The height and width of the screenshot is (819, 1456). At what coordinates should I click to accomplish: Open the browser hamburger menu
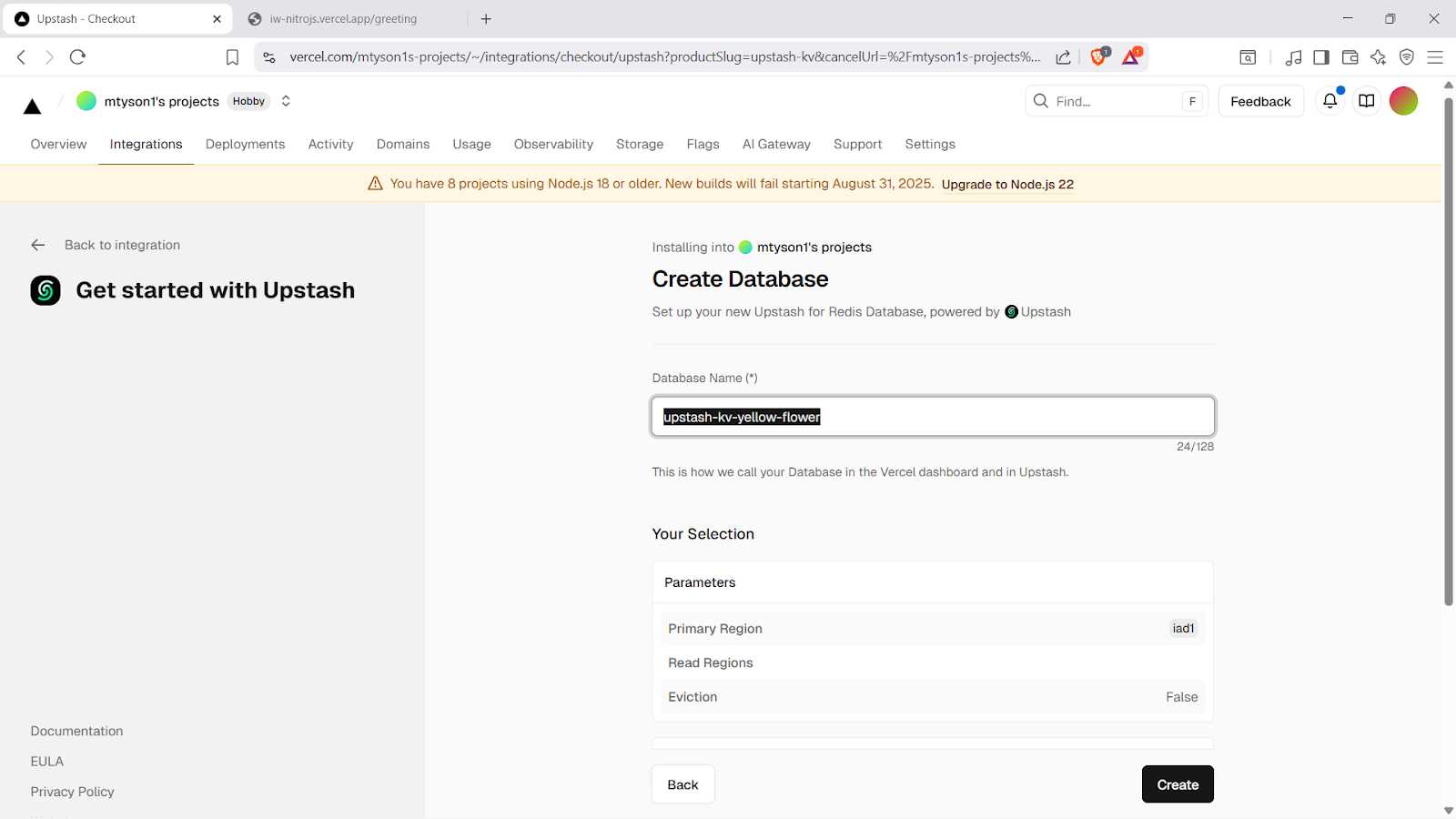pos(1435,57)
